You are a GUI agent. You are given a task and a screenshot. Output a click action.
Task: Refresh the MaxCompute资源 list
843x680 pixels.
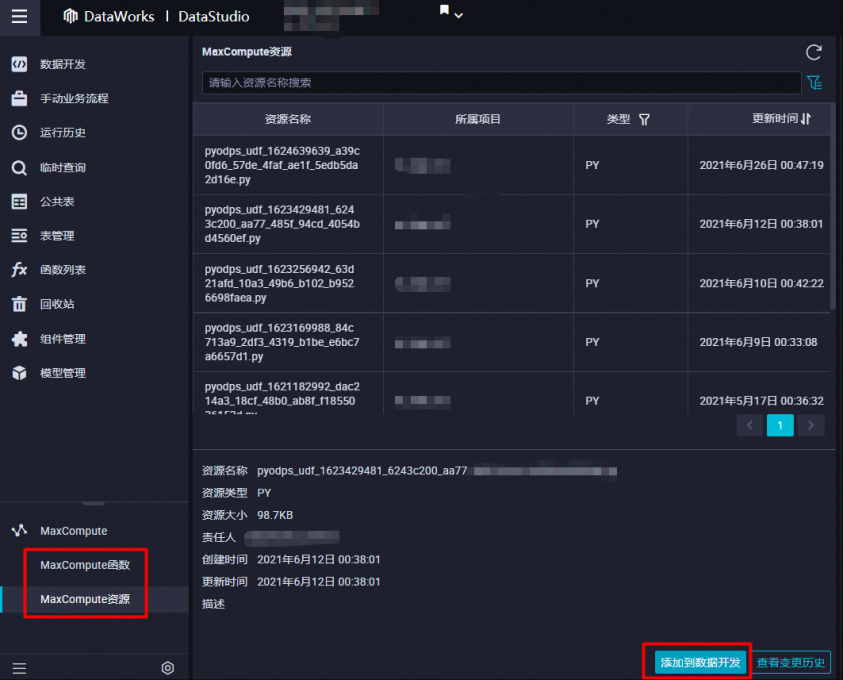click(814, 52)
